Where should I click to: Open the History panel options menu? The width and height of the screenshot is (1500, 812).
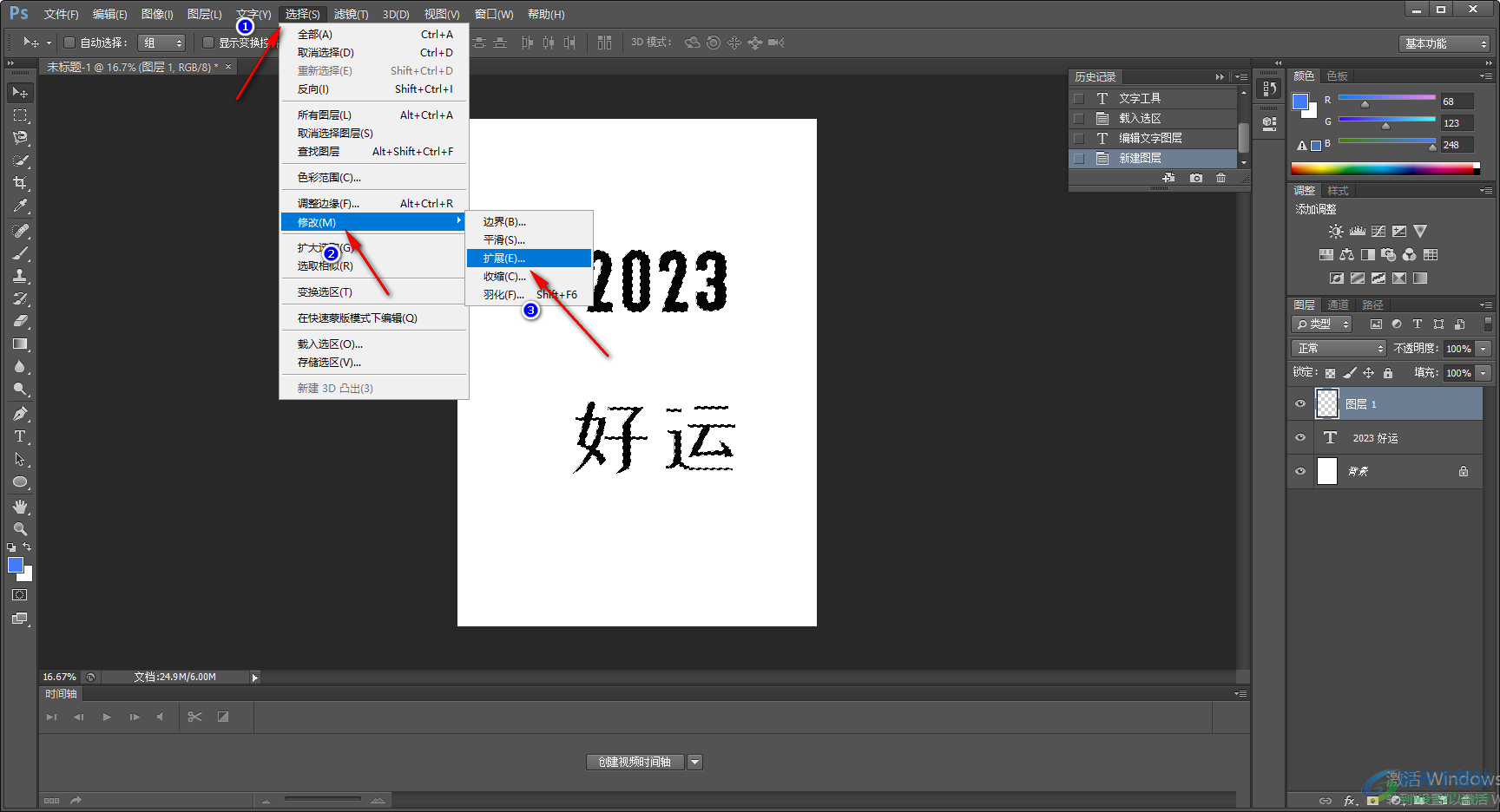[x=1241, y=77]
